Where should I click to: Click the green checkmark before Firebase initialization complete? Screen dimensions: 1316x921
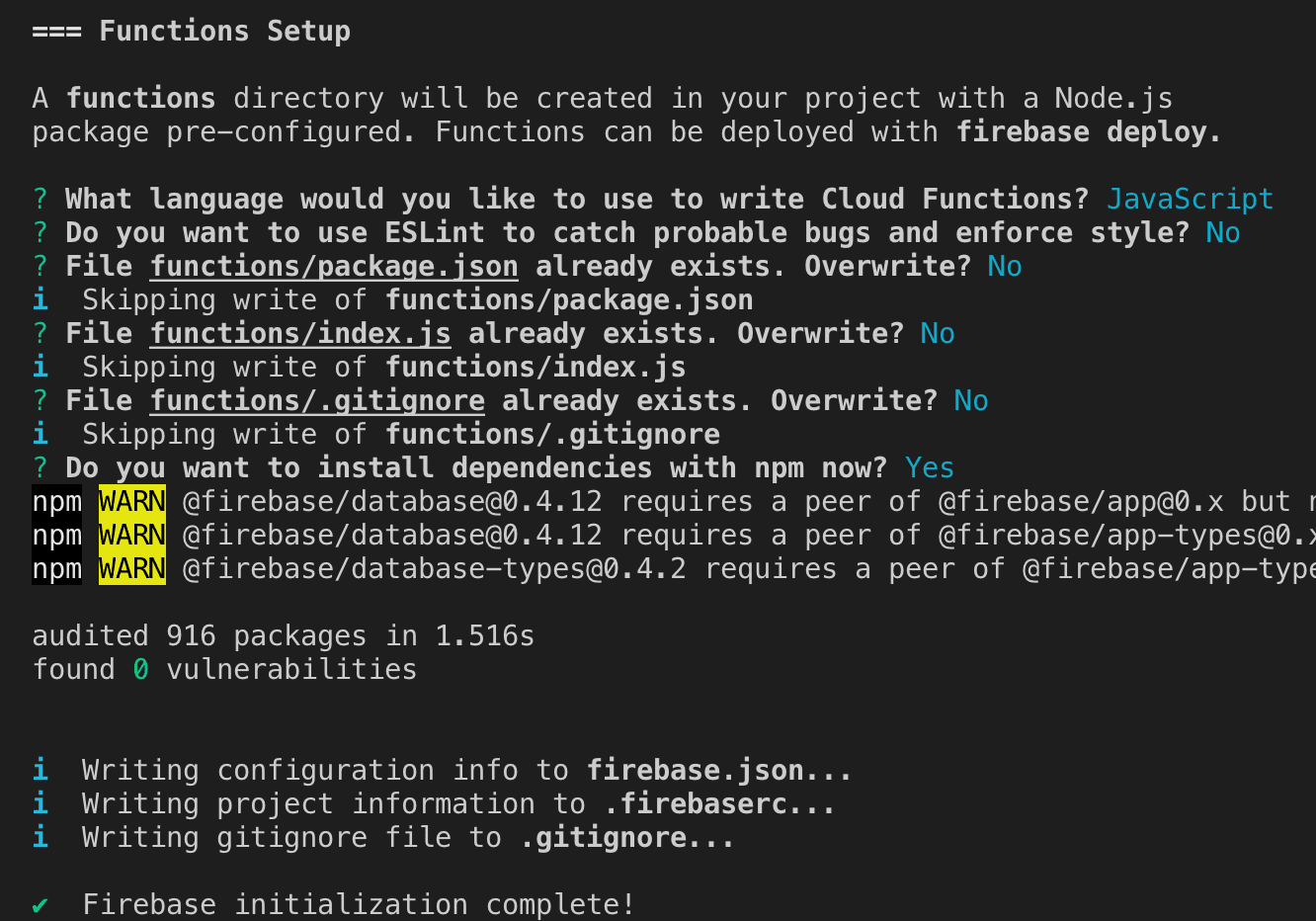click(41, 904)
